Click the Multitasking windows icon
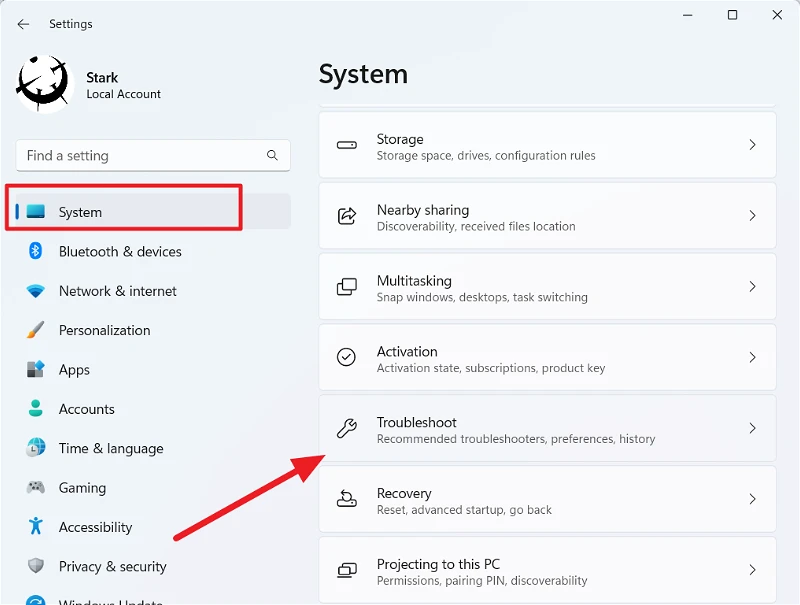The image size is (800, 605). click(x=347, y=287)
